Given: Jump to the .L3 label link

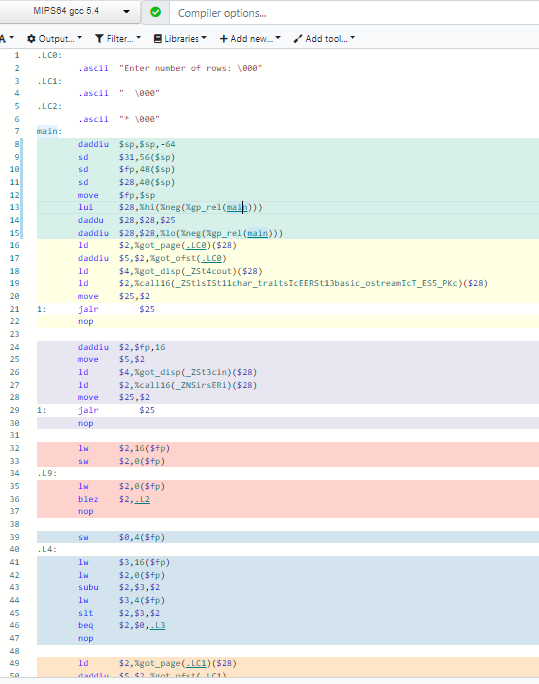Looking at the screenshot, I should coord(157,626).
